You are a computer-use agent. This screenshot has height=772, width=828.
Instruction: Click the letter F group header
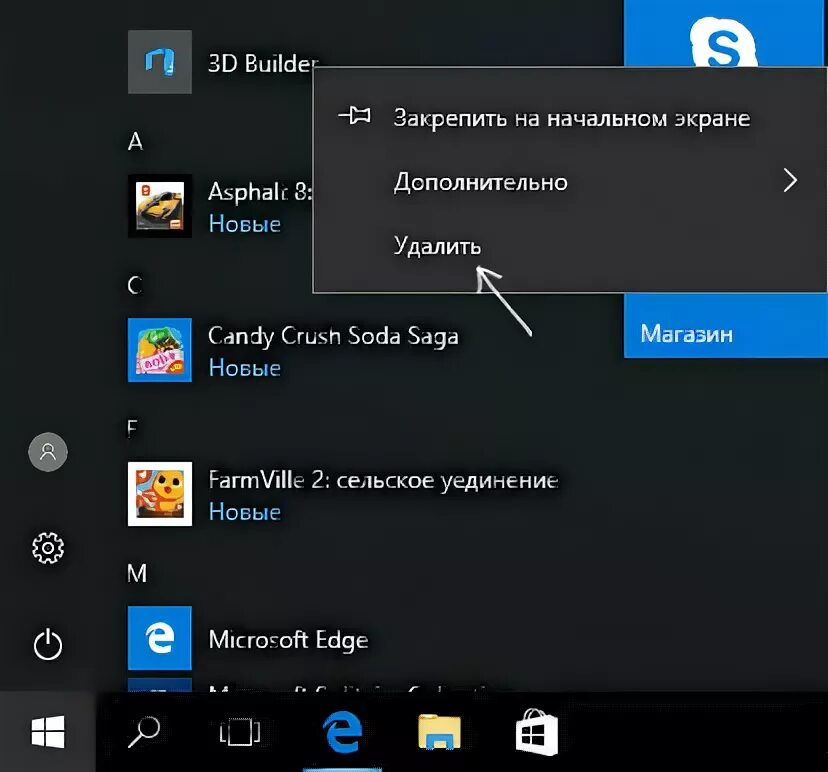click(x=133, y=429)
